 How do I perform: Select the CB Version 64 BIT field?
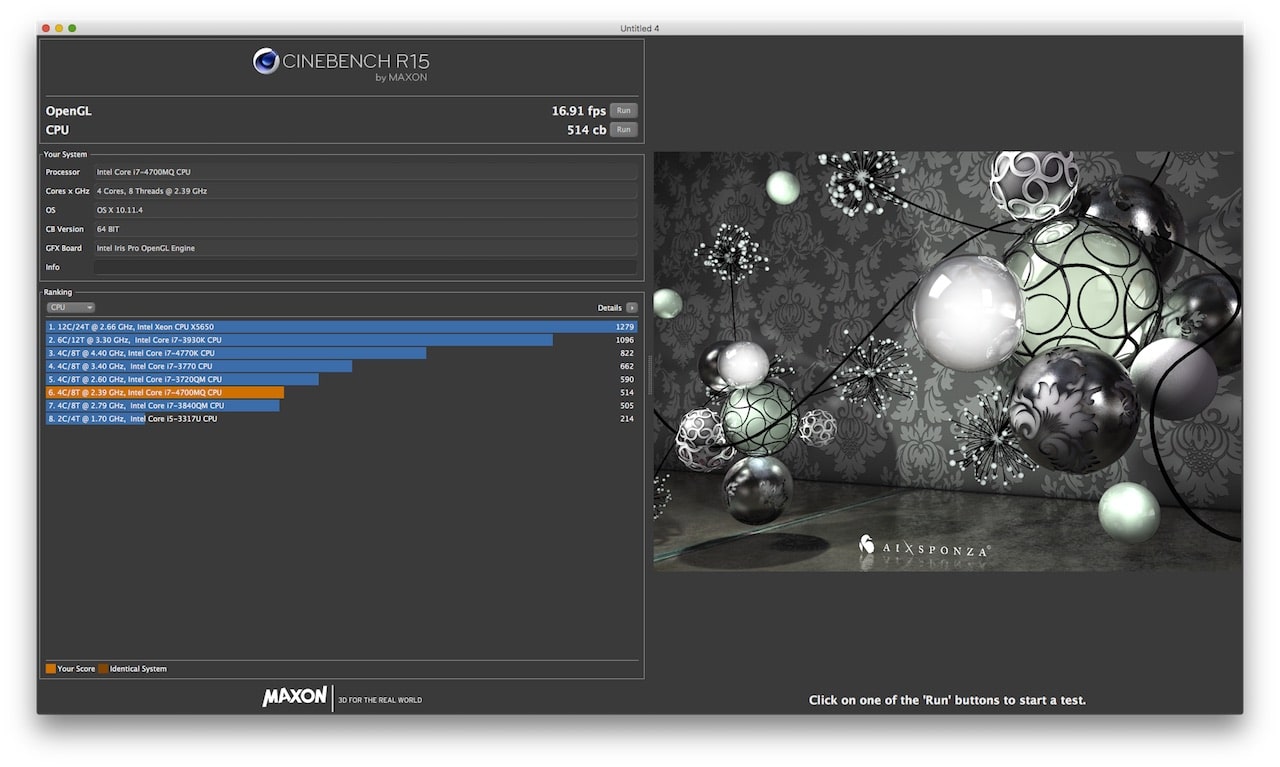point(365,229)
